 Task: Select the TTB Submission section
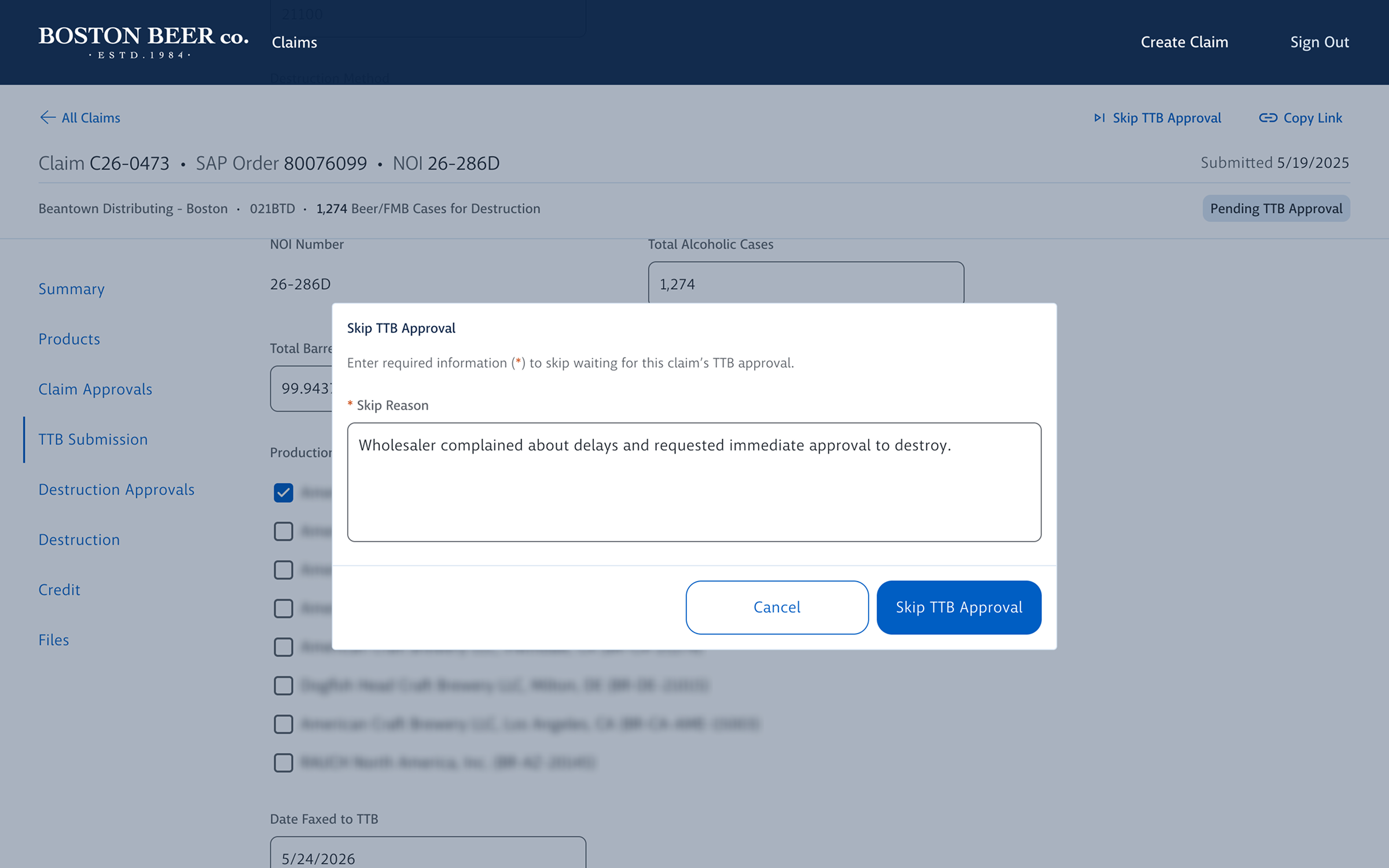[x=93, y=439]
